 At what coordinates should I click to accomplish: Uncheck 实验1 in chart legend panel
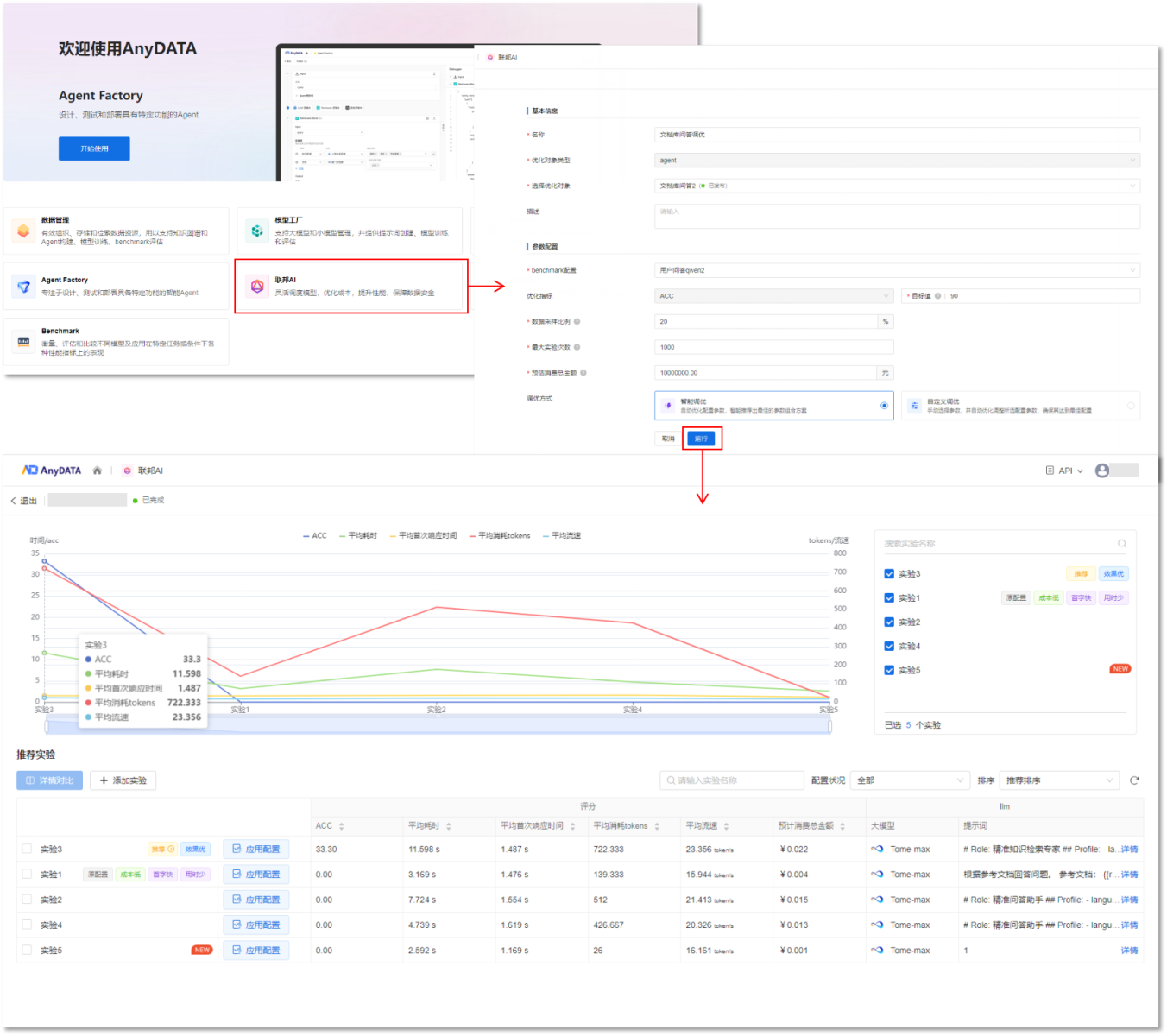click(x=889, y=598)
